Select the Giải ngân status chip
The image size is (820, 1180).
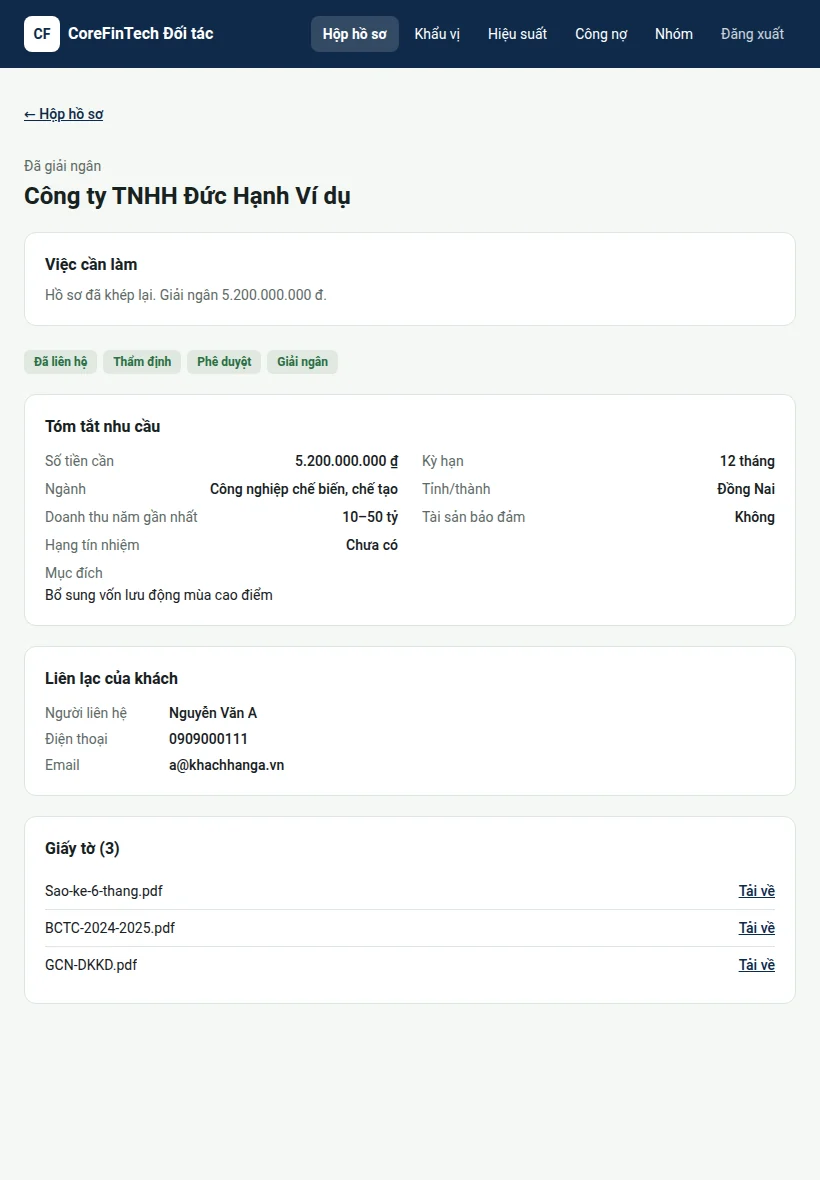tap(302, 362)
